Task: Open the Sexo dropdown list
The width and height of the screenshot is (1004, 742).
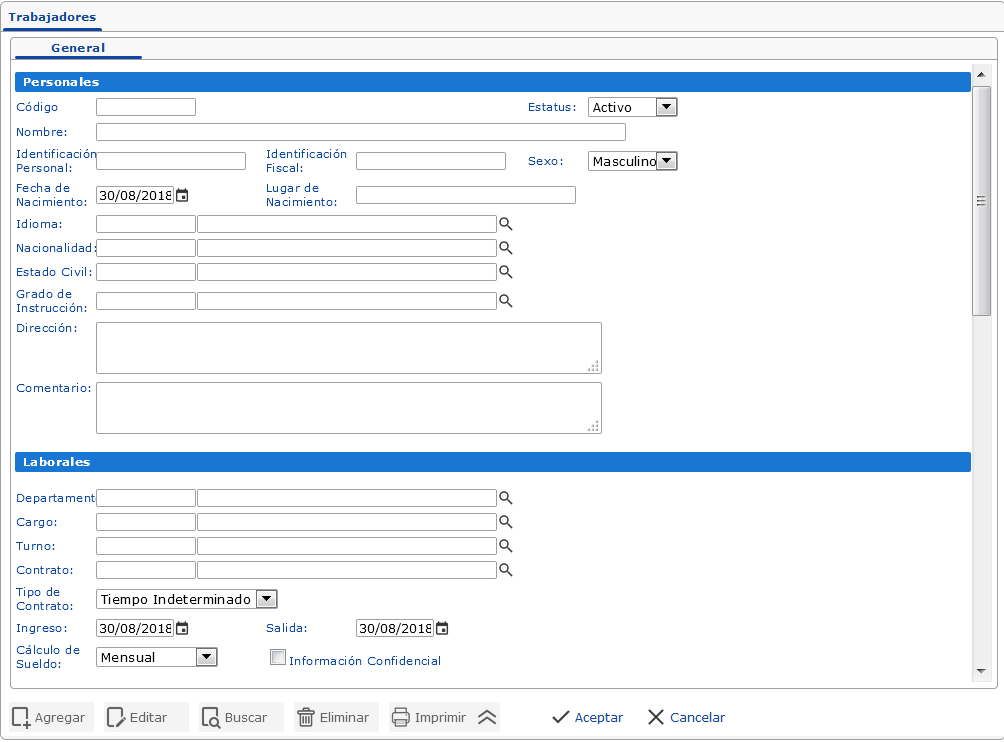Action: click(x=666, y=161)
